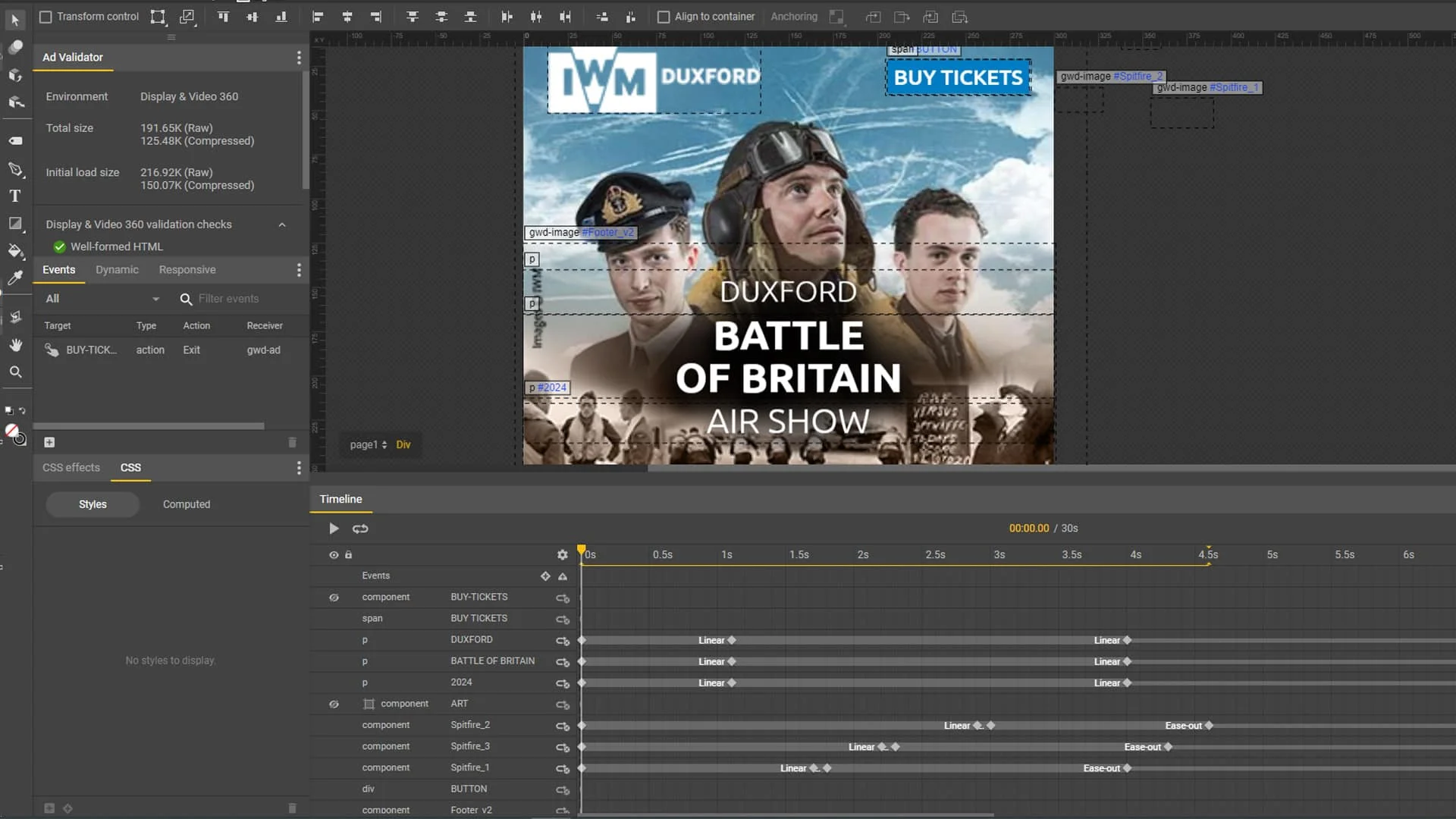
Task: Align selected elements to left edge
Action: pos(318,17)
